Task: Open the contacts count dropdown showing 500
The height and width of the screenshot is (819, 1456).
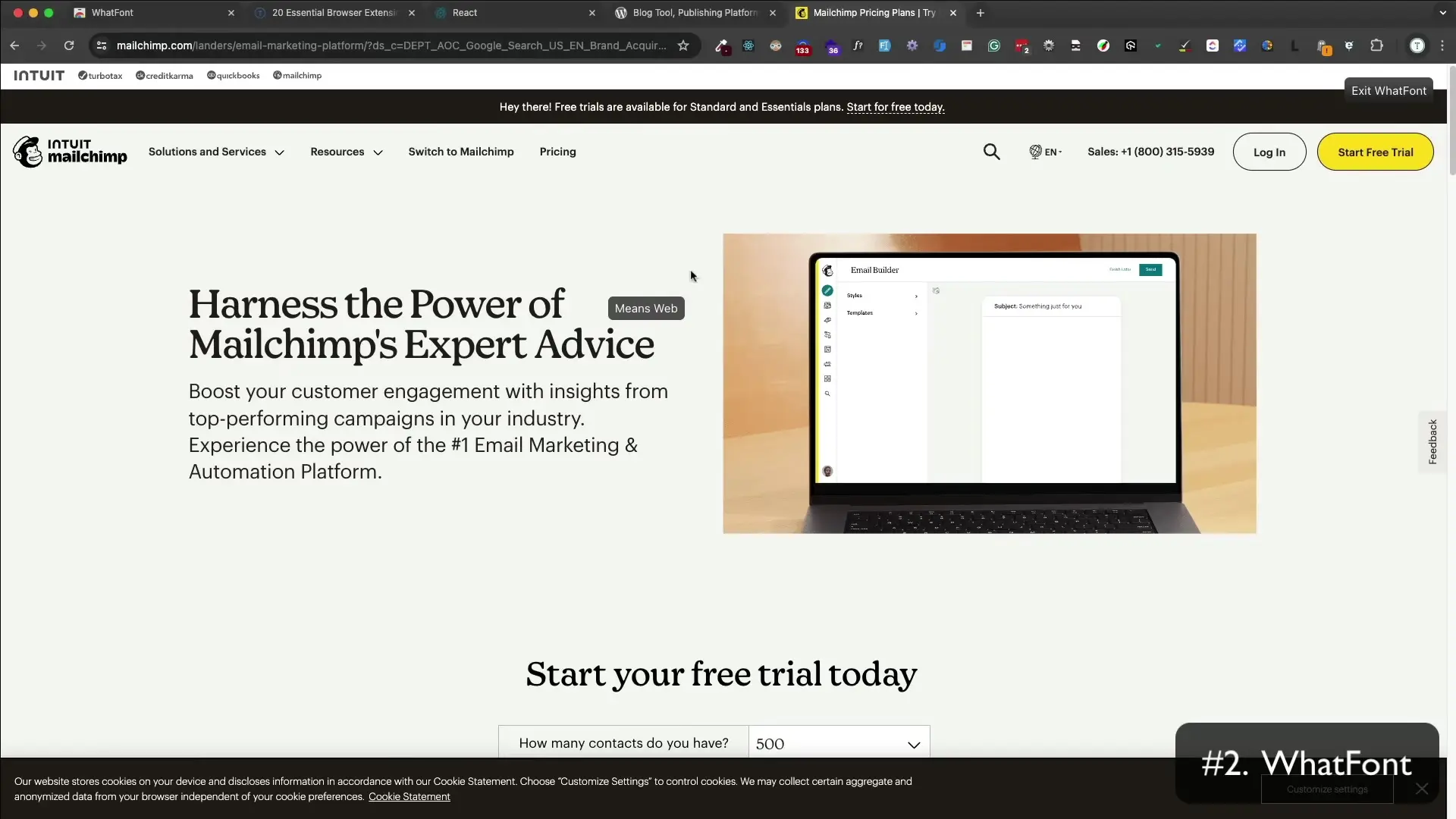Action: [839, 744]
